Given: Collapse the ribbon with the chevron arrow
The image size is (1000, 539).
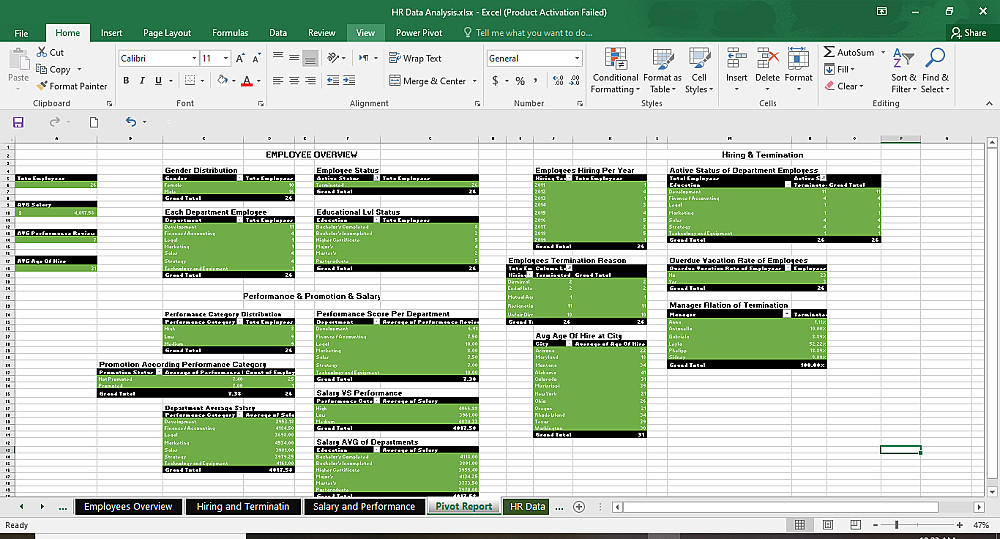Looking at the screenshot, I should (x=989, y=103).
